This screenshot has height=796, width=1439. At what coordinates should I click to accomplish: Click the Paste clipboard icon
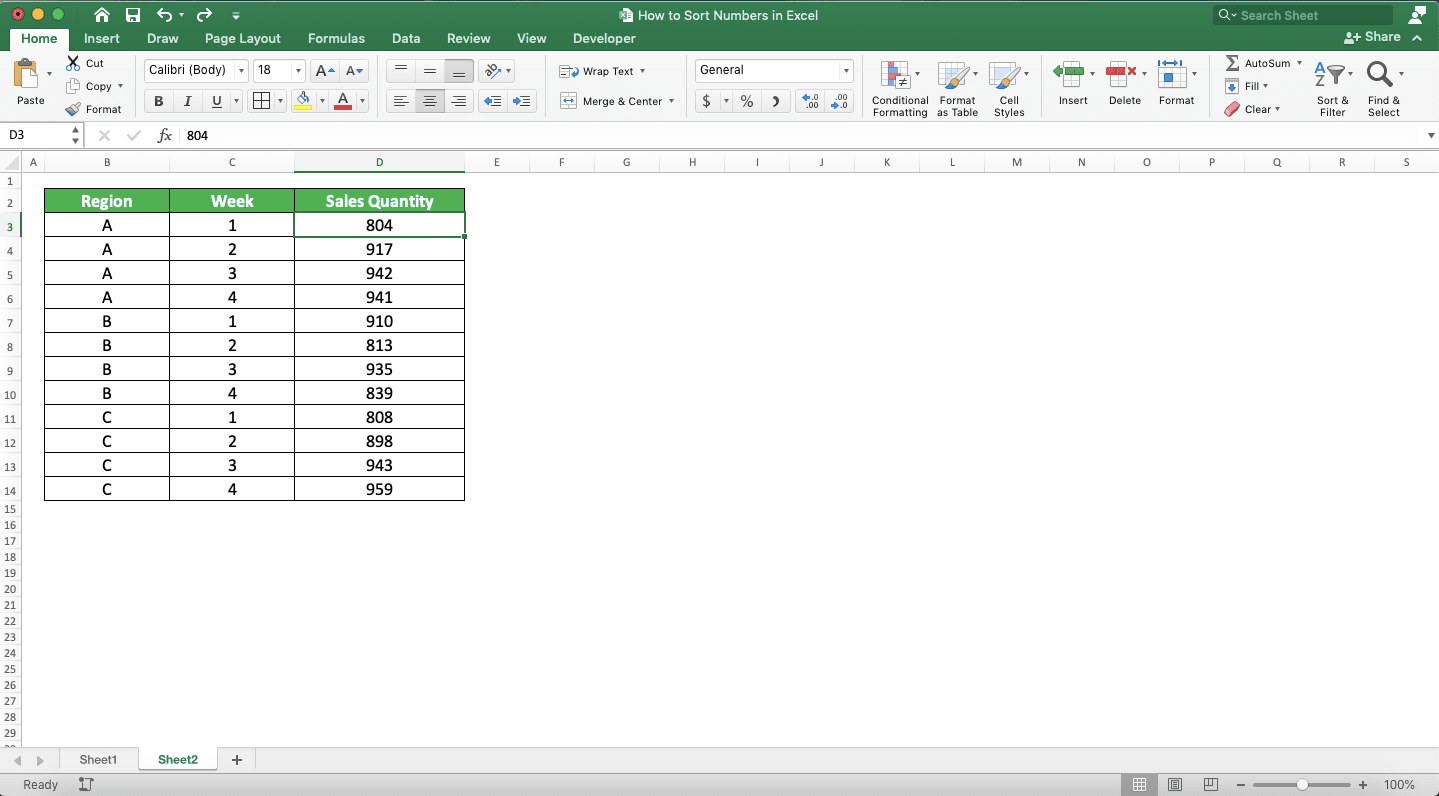(26, 75)
